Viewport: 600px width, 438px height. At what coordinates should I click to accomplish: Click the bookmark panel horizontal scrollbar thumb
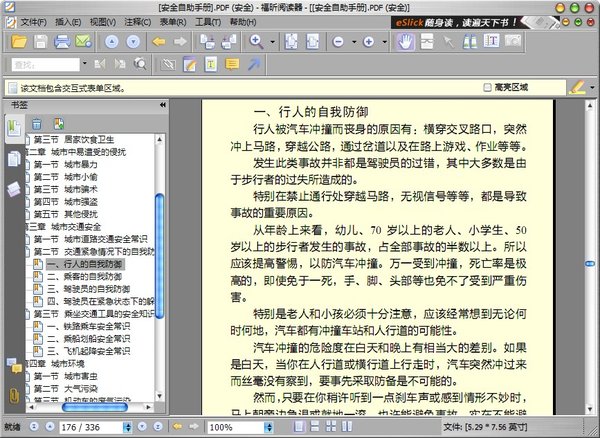[x=95, y=407]
